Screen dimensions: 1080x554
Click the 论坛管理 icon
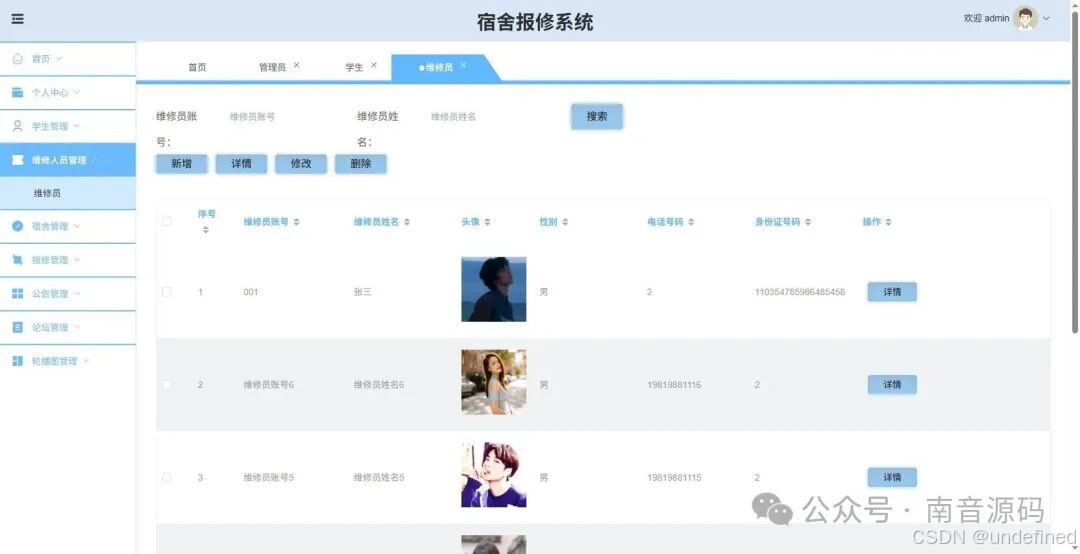click(18, 327)
